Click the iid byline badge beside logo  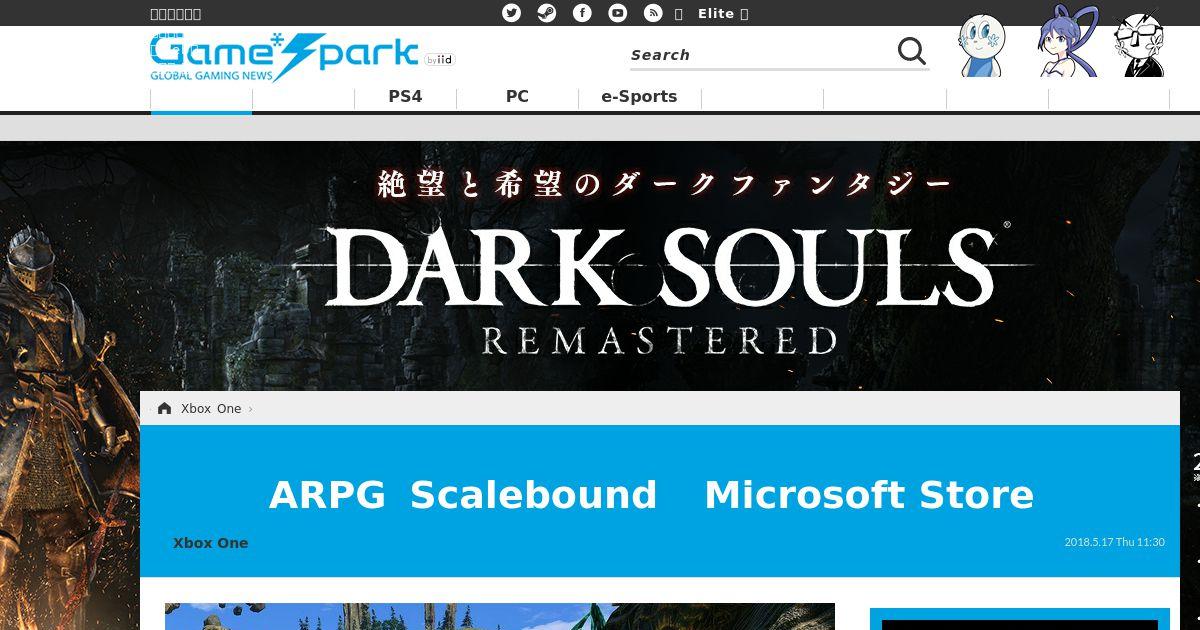click(x=439, y=60)
